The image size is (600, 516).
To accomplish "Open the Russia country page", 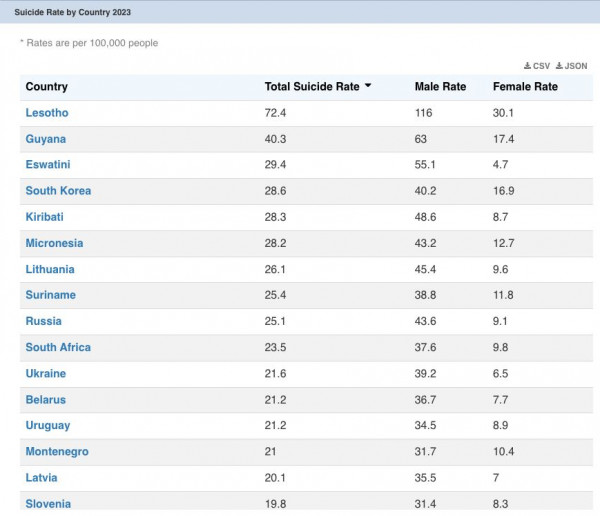I will point(43,321).
